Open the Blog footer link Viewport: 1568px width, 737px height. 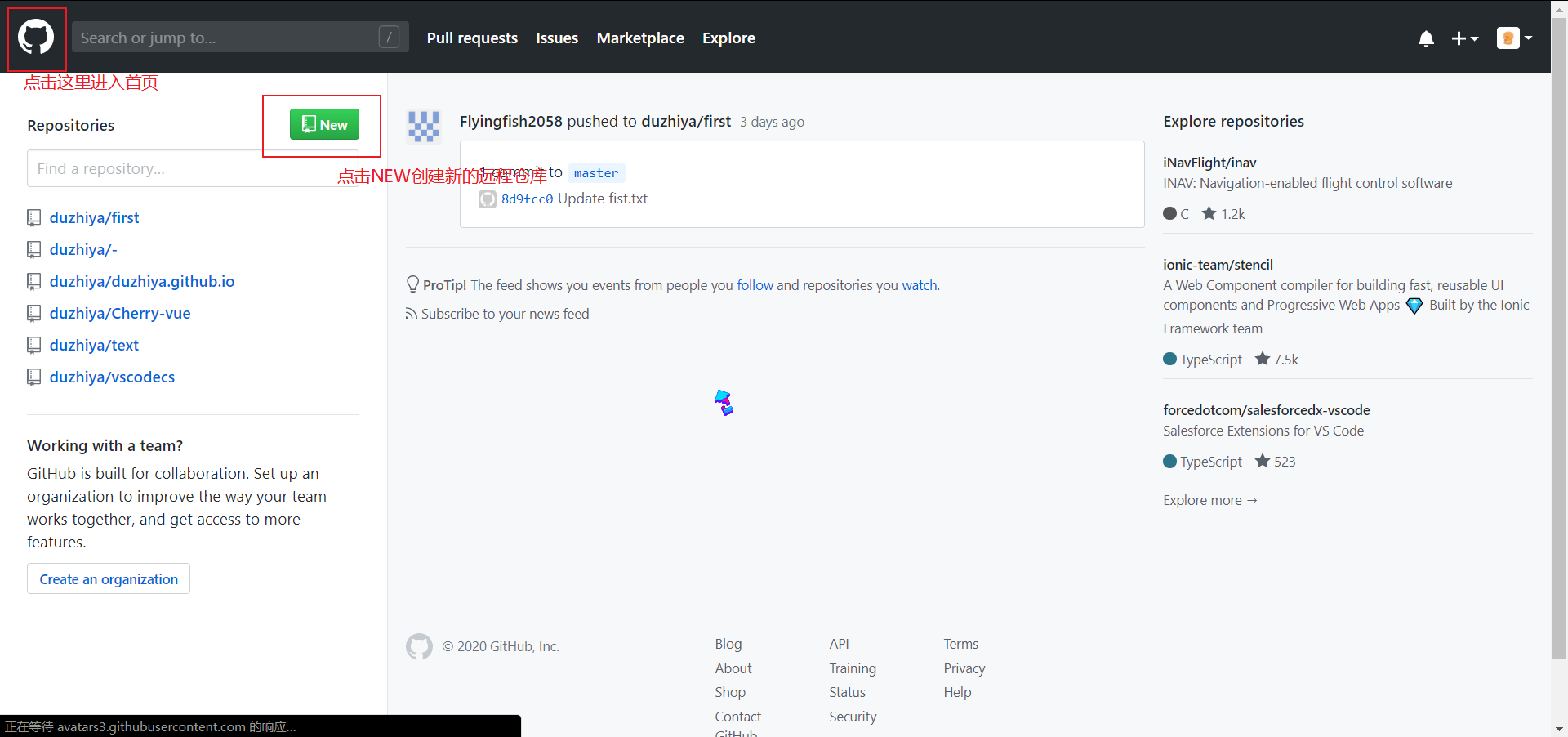[728, 644]
